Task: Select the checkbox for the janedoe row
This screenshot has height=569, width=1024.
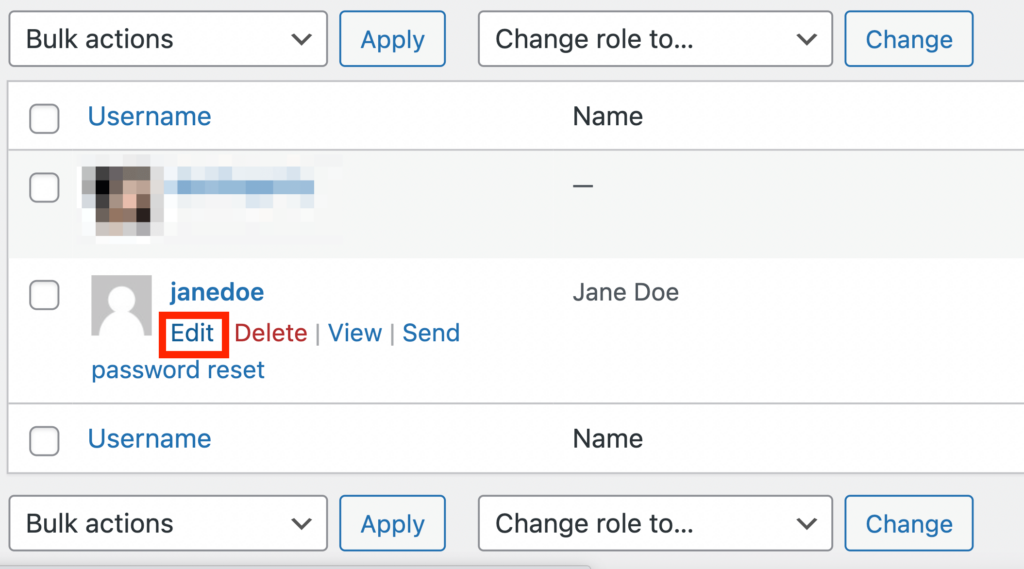Action: (x=44, y=295)
